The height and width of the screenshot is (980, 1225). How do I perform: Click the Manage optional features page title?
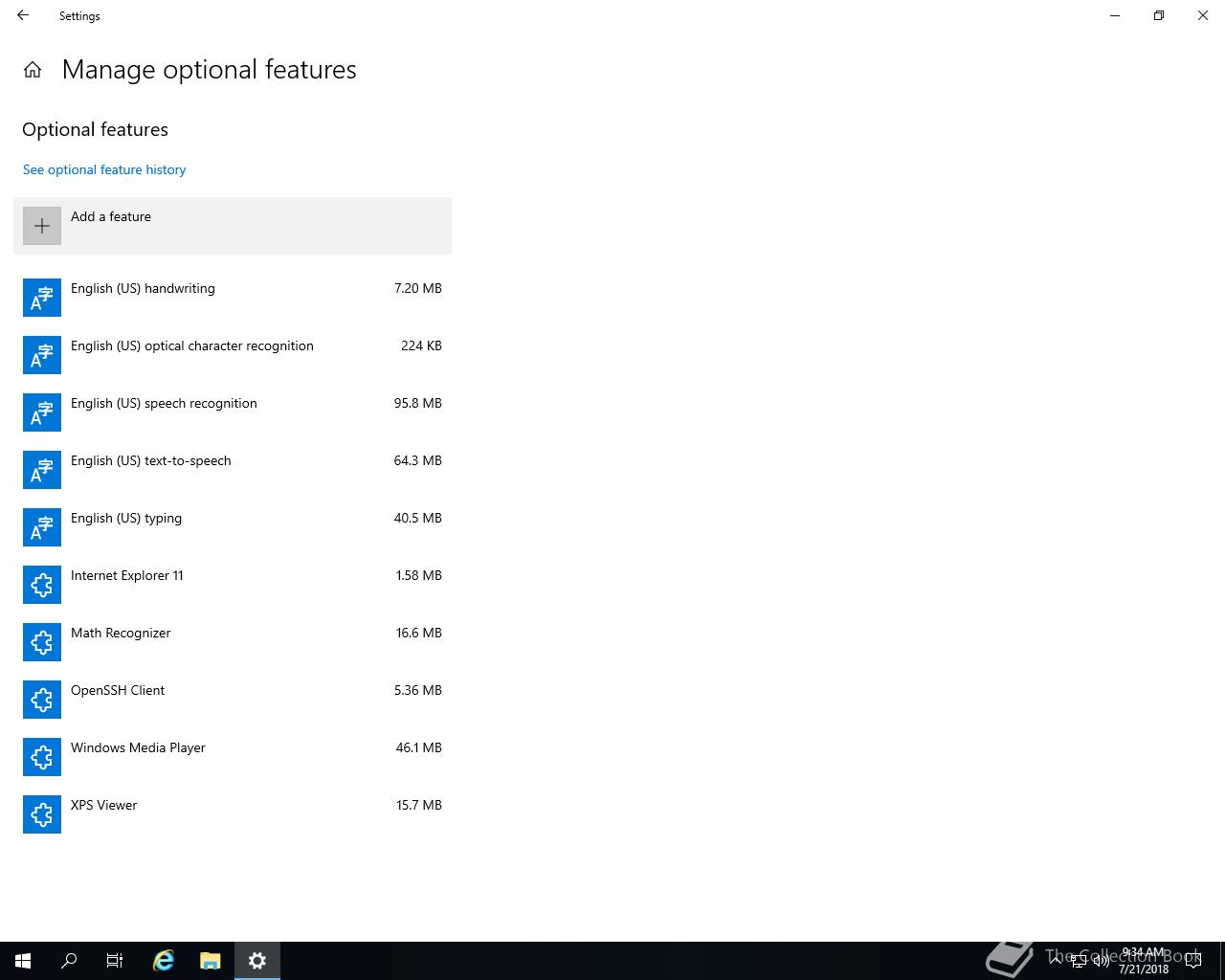[x=209, y=70]
